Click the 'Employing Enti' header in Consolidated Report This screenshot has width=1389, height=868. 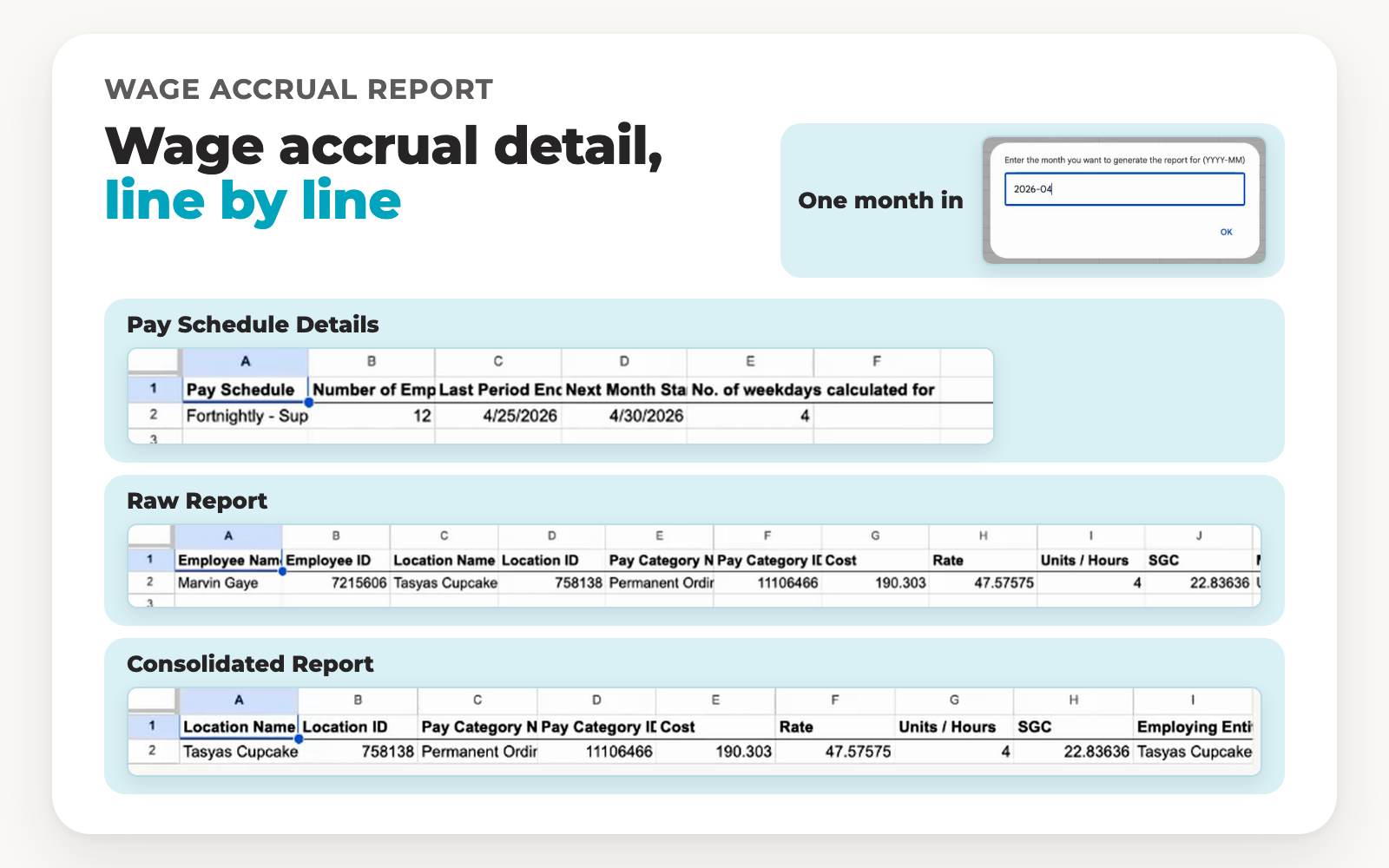point(1193,727)
